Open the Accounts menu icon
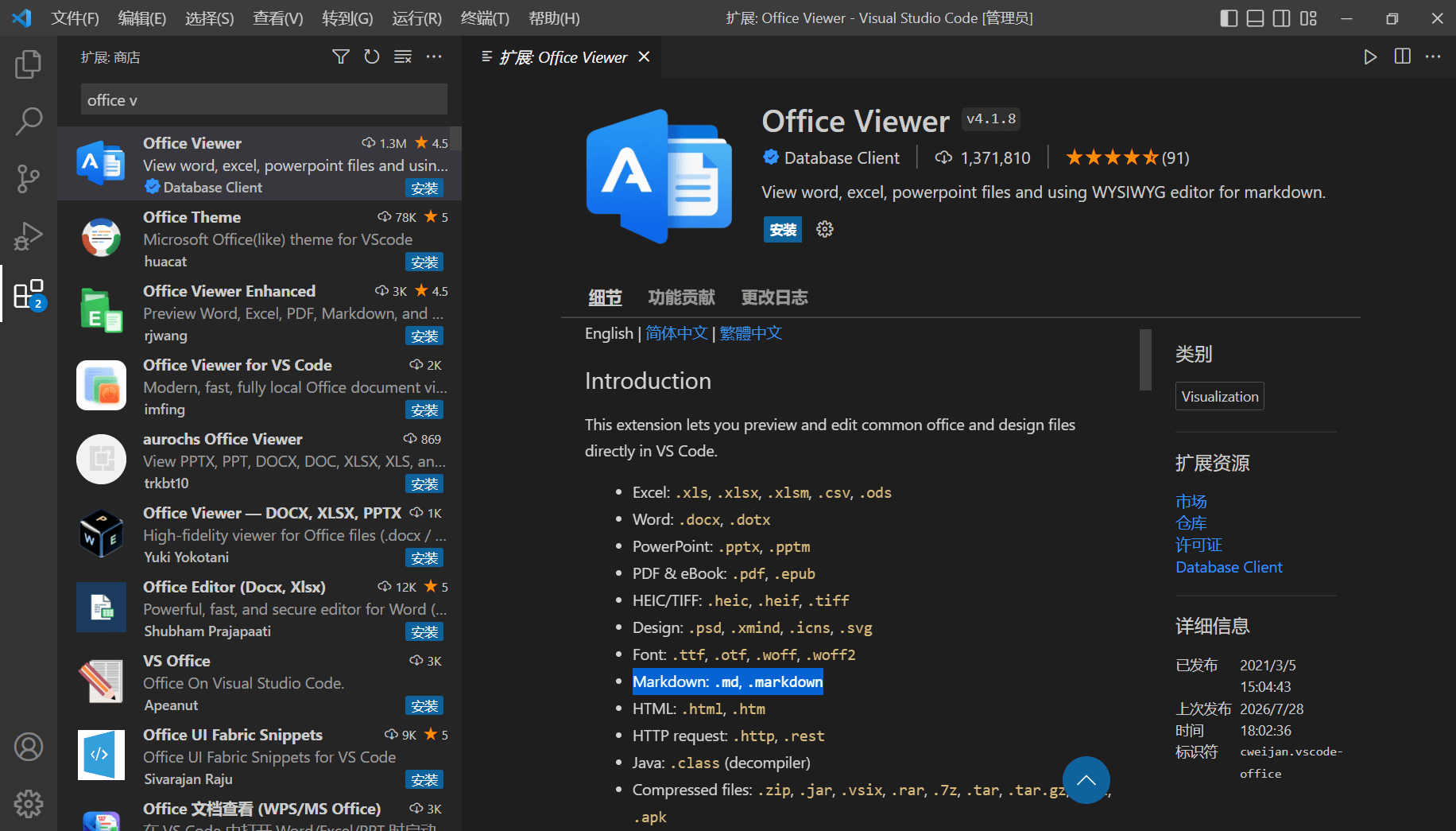Viewport: 1456px width, 831px height. 29,747
